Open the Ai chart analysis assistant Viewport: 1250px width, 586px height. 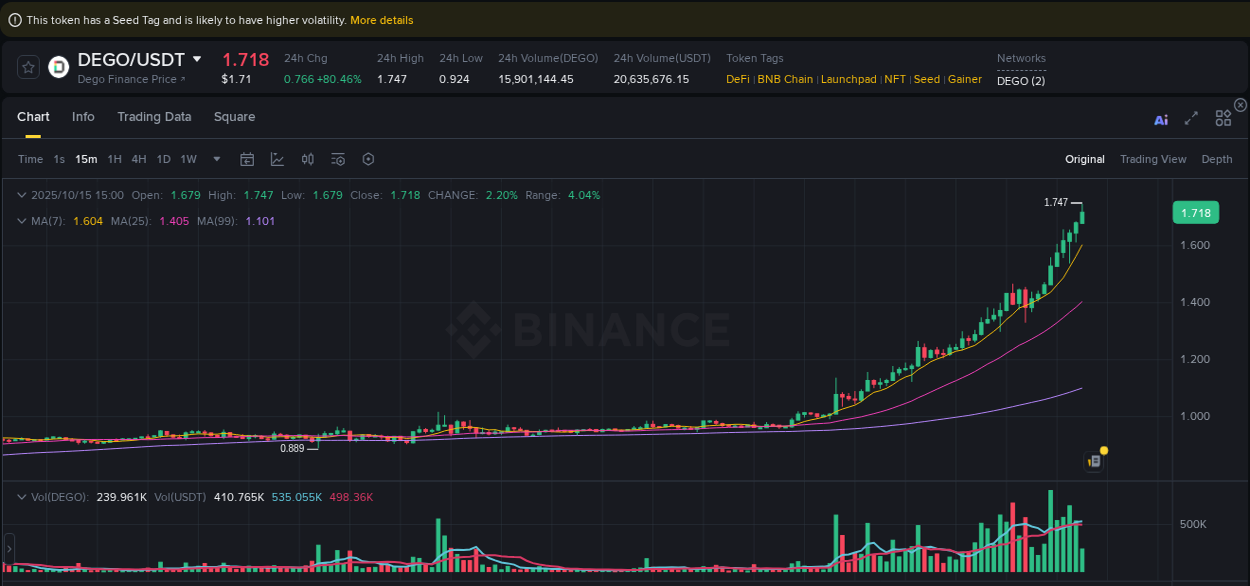click(x=1161, y=118)
